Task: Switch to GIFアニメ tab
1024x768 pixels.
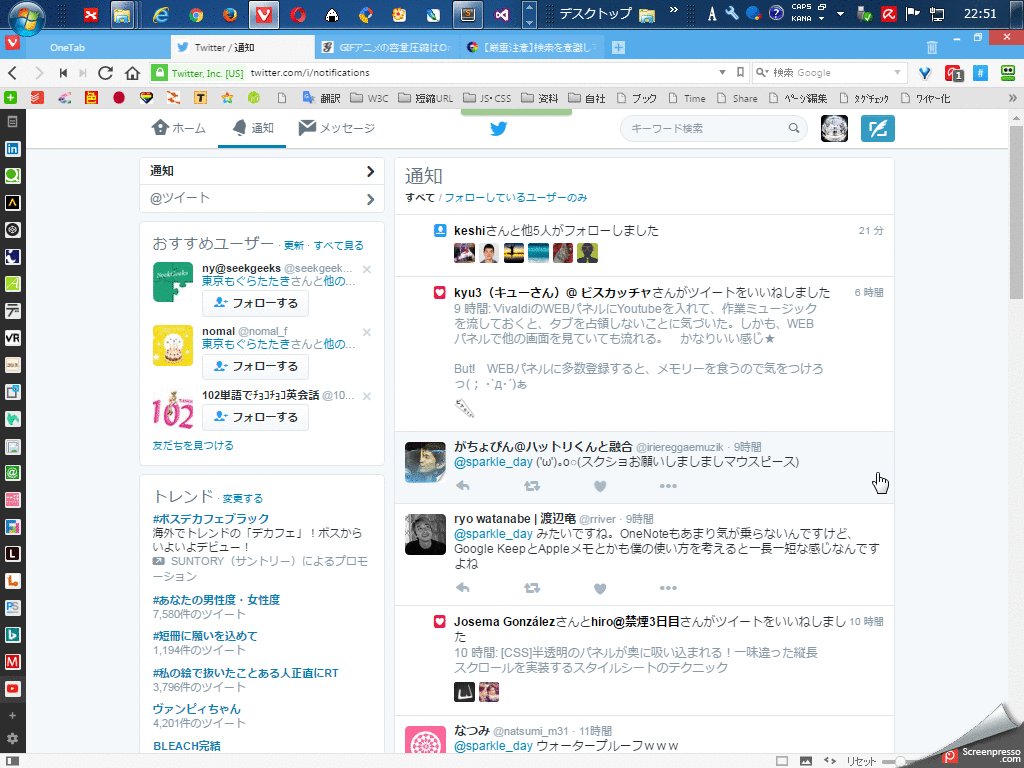Action: tap(388, 47)
